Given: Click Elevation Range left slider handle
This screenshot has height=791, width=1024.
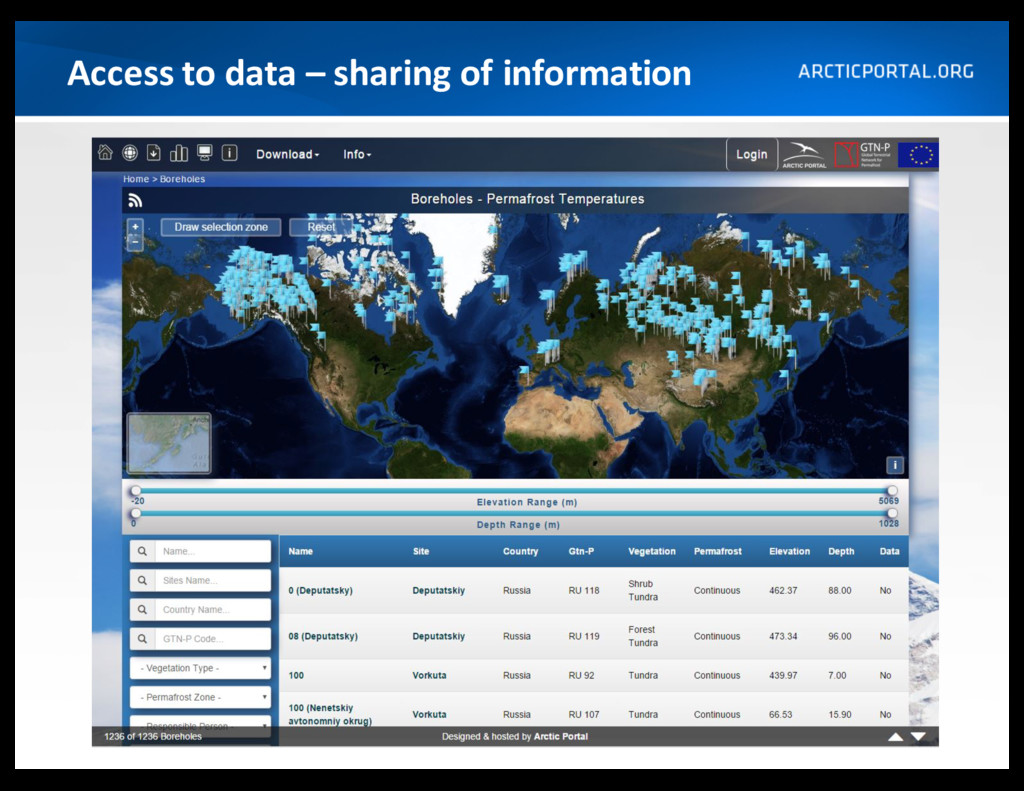Looking at the screenshot, I should tap(136, 491).
